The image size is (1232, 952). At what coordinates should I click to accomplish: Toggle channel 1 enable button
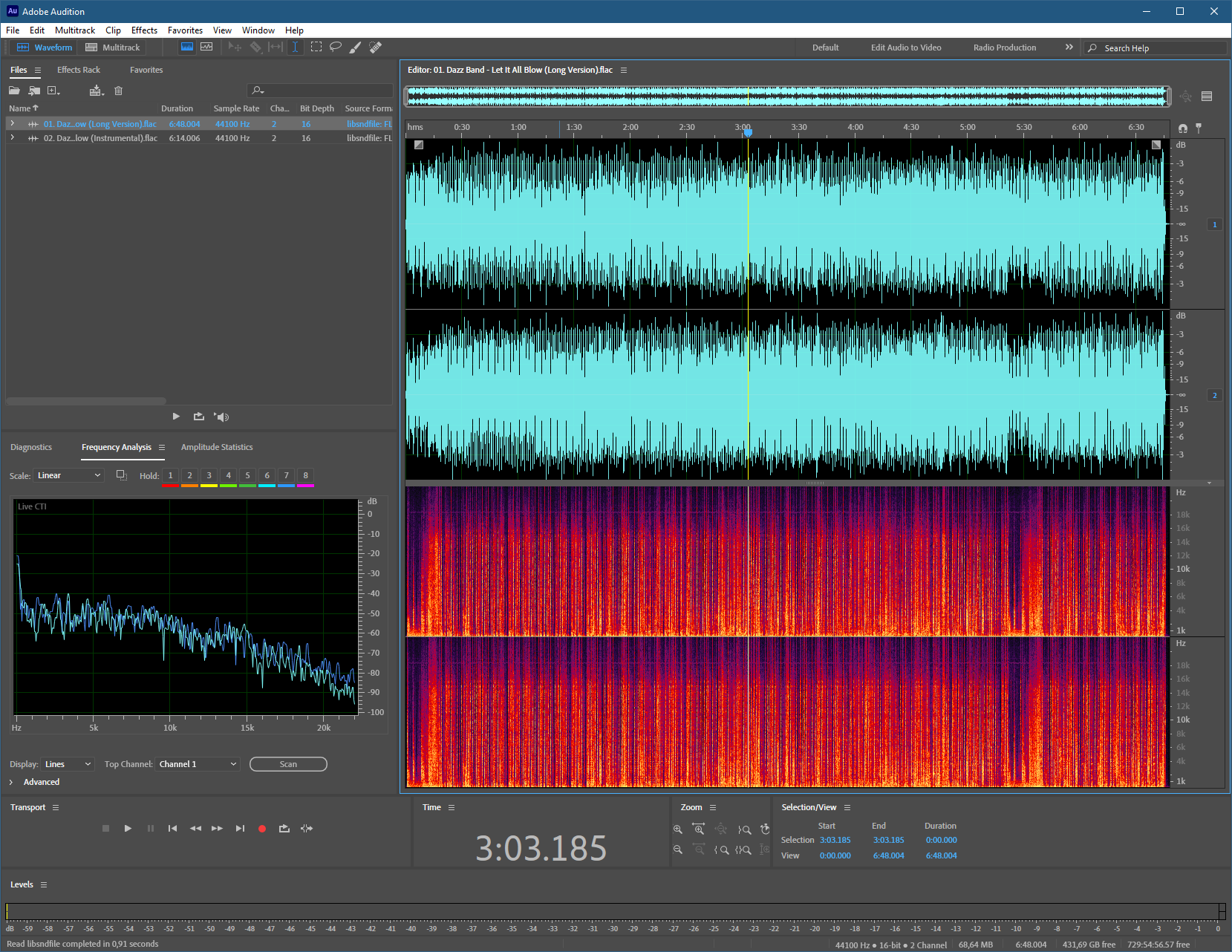1215,224
